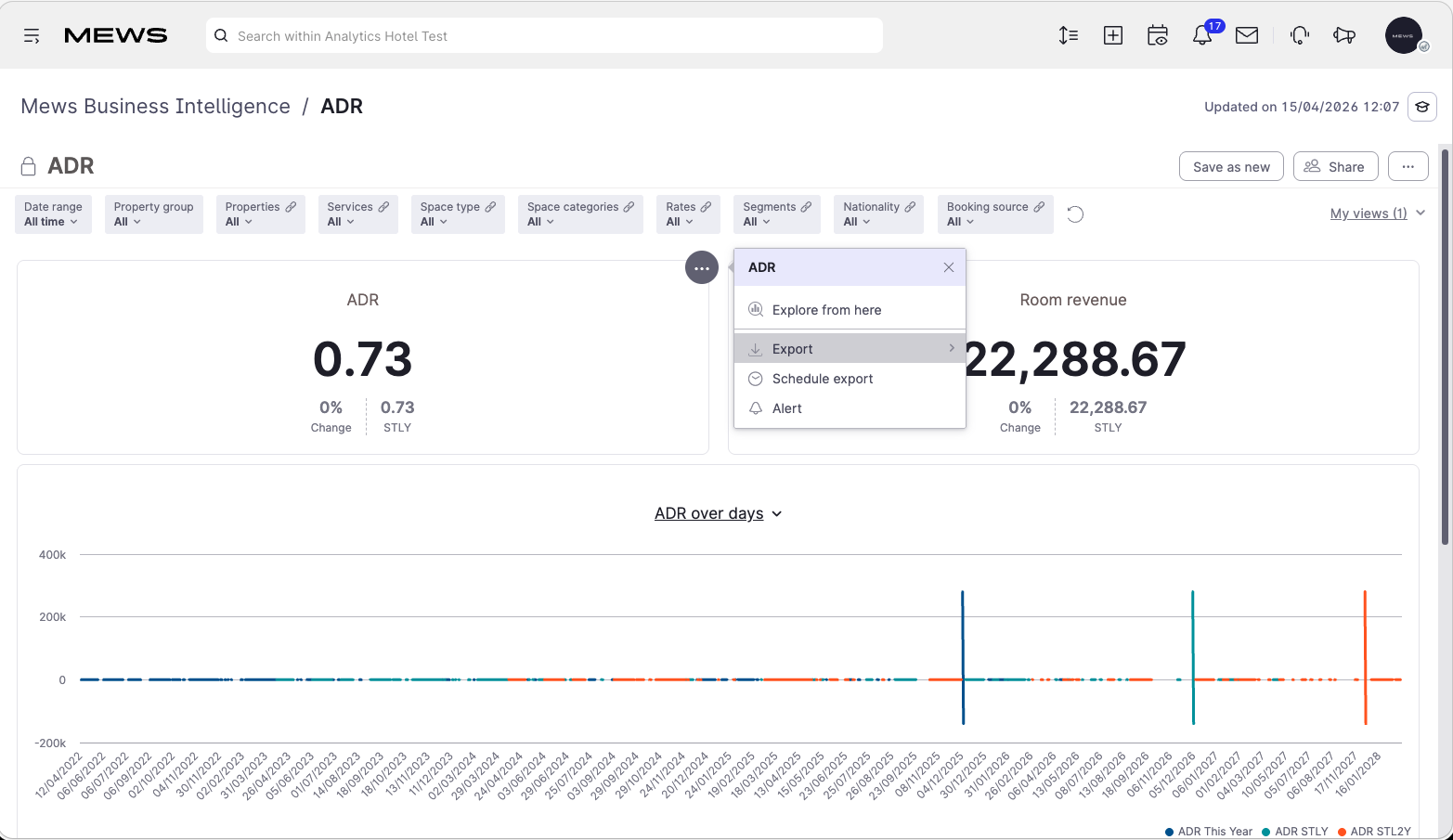Viewport: 1453px width, 840px height.
Task: Click the megaphone announcements icon
Action: click(x=1344, y=35)
